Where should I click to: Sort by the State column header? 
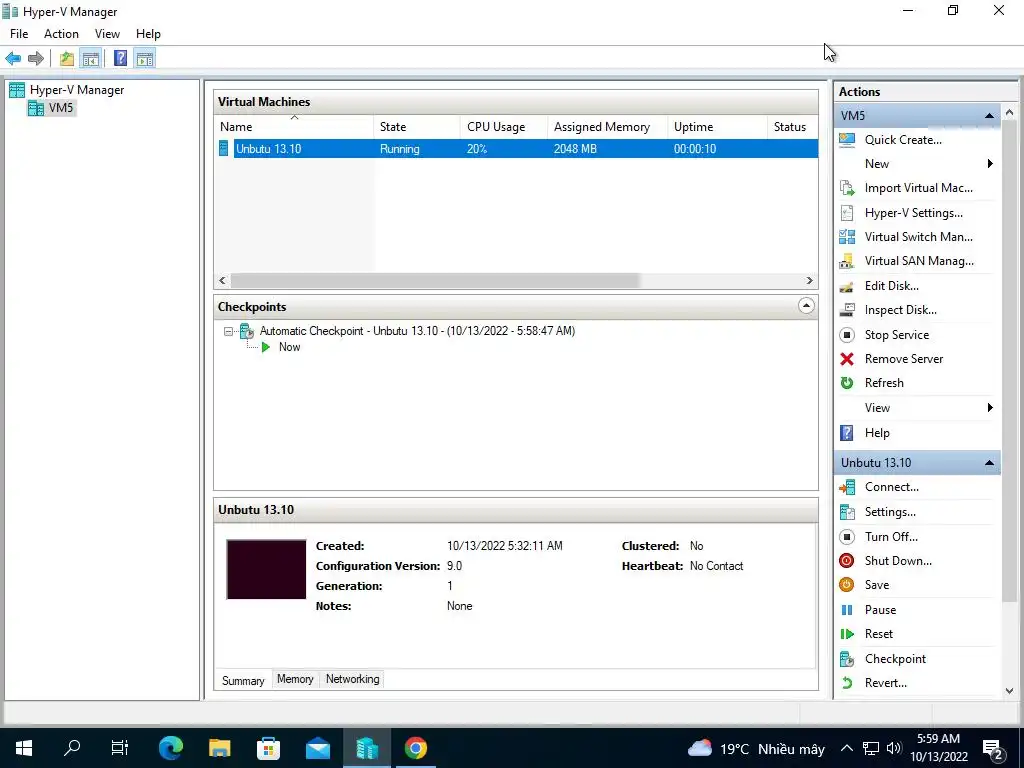pyautogui.click(x=416, y=127)
